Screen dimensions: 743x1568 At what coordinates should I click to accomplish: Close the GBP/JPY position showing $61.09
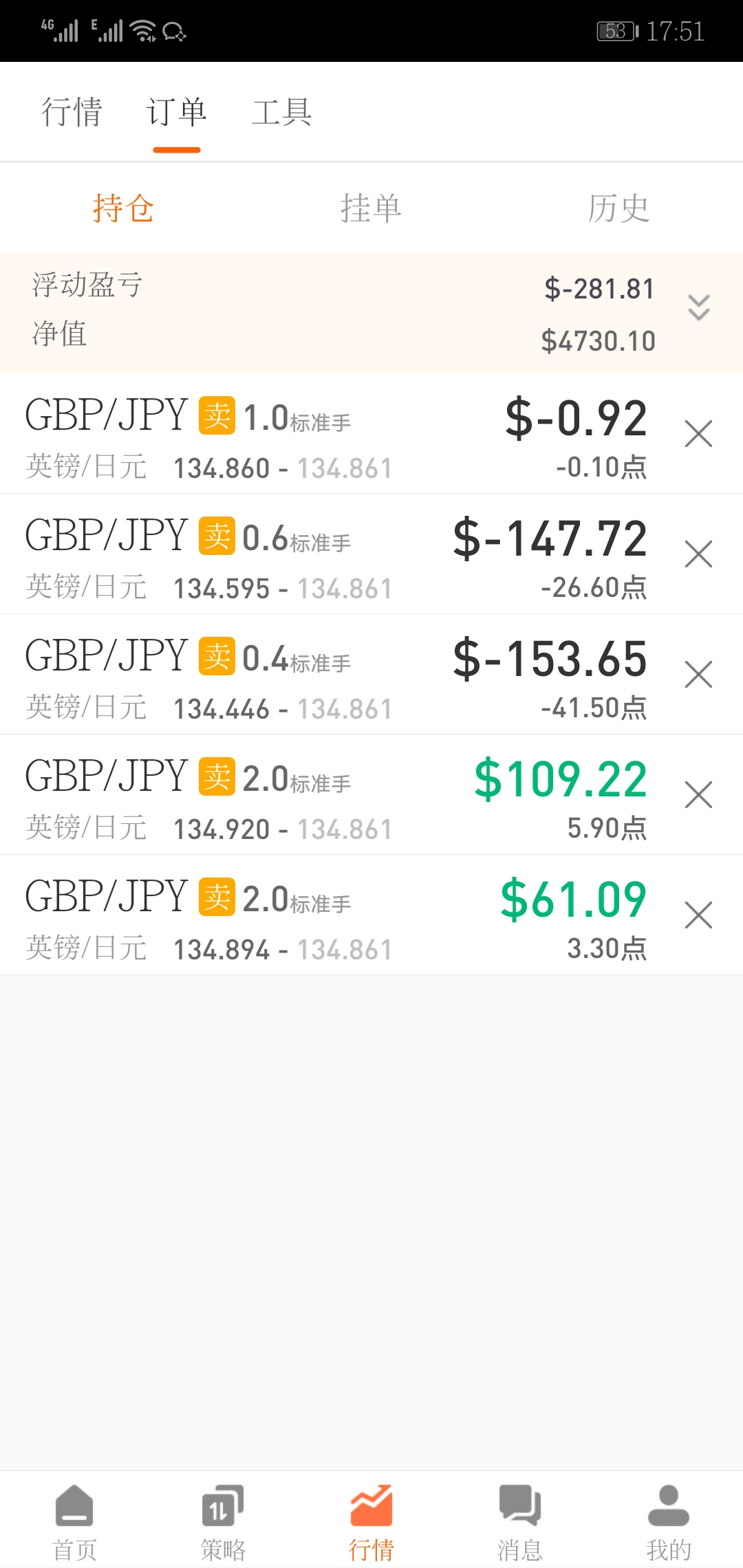(698, 915)
